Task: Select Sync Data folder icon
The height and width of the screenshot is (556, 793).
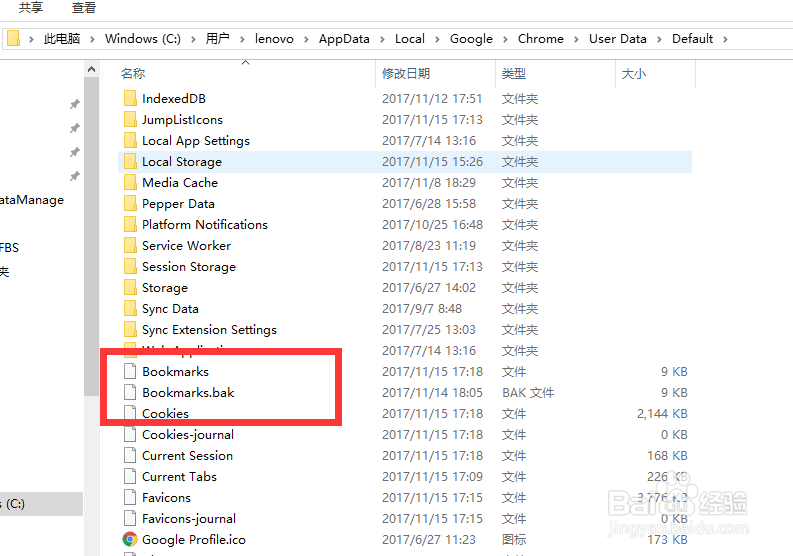Action: [x=130, y=308]
